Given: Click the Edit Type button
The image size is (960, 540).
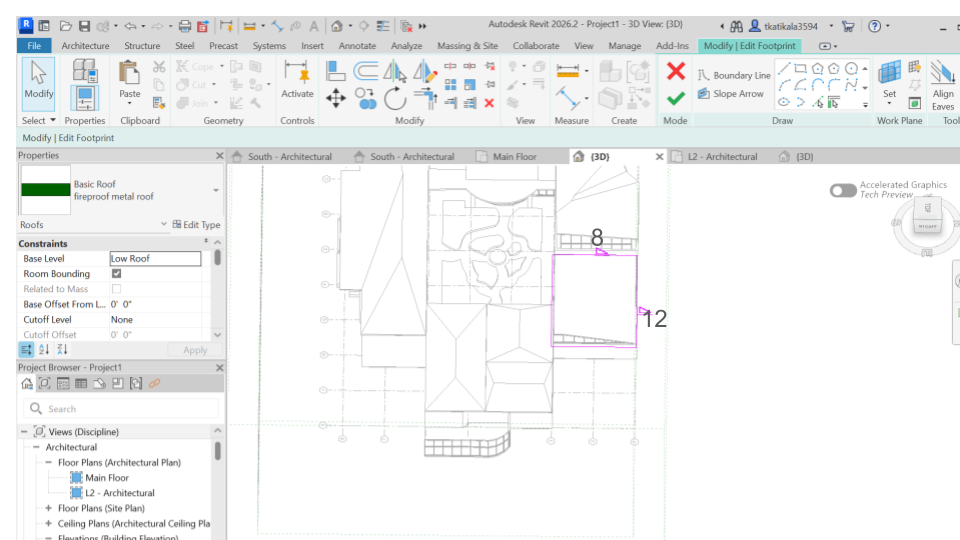Looking at the screenshot, I should (196, 225).
